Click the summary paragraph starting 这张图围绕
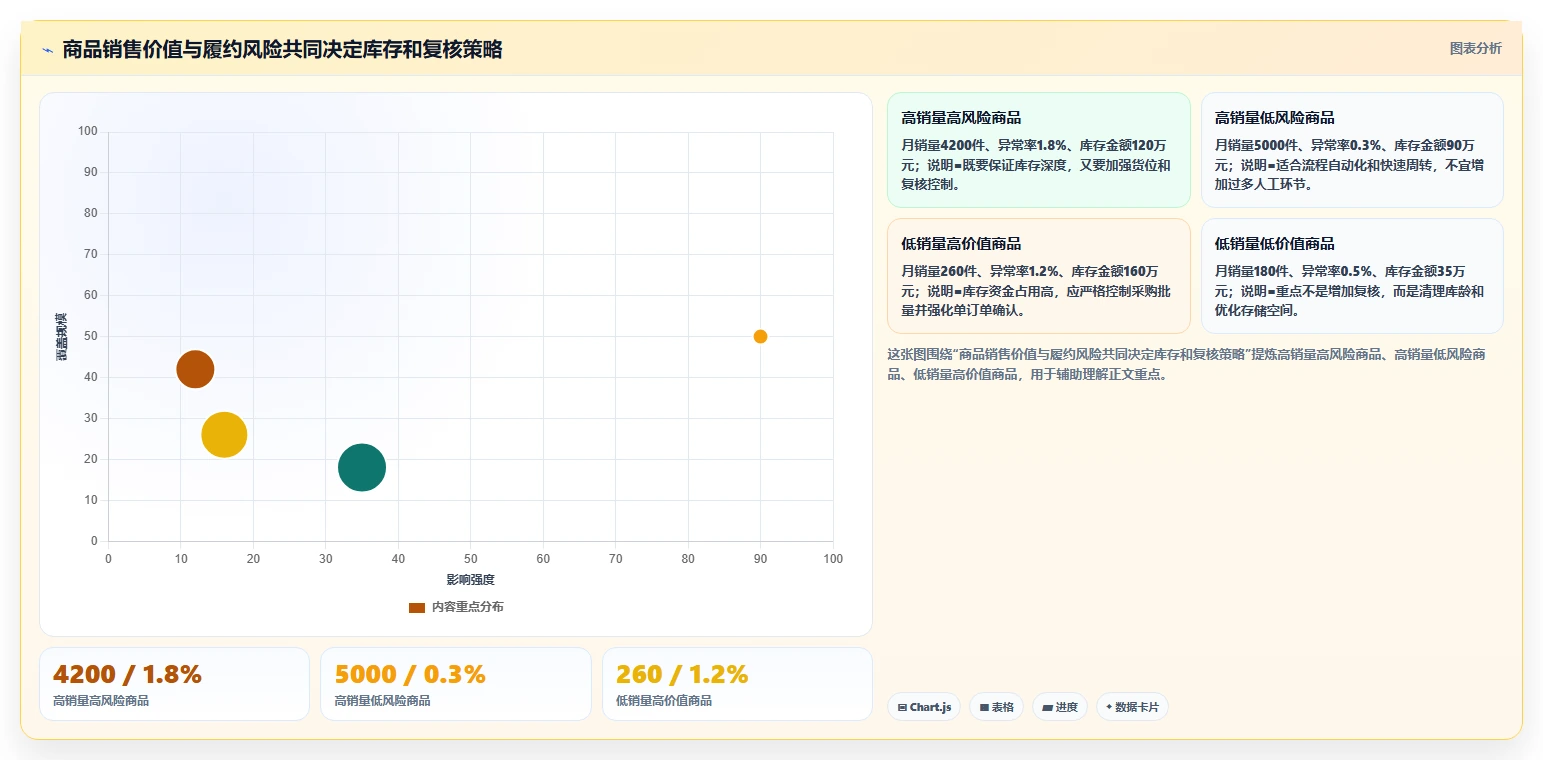1543x760 pixels. [1186, 365]
